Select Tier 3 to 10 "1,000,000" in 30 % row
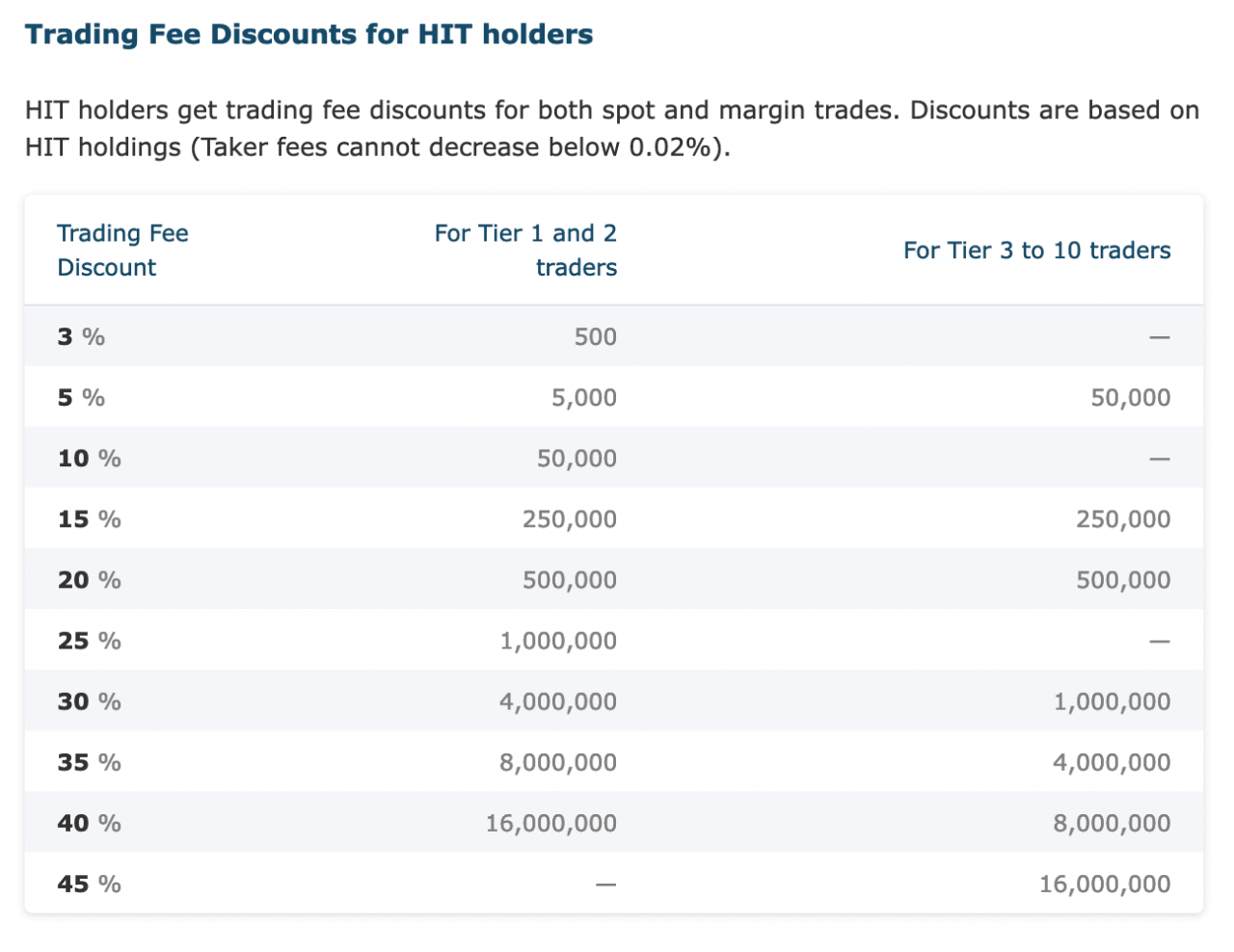Screen dimensions: 1234x952 point(1112,701)
